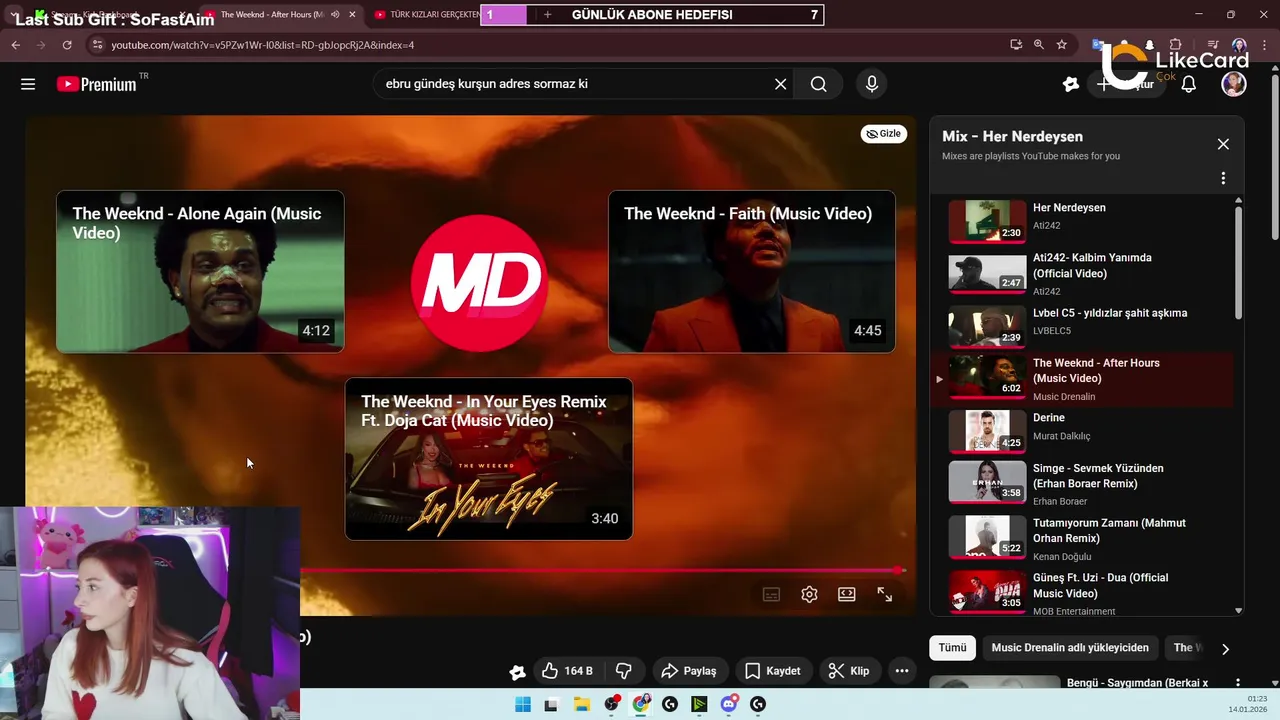The width and height of the screenshot is (1280, 720).
Task: Open Chrome from the taskbar
Action: point(641,704)
